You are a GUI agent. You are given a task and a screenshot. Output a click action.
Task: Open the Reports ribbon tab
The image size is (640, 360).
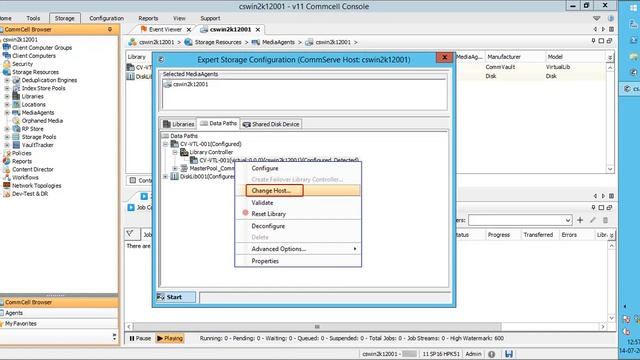pos(148,18)
